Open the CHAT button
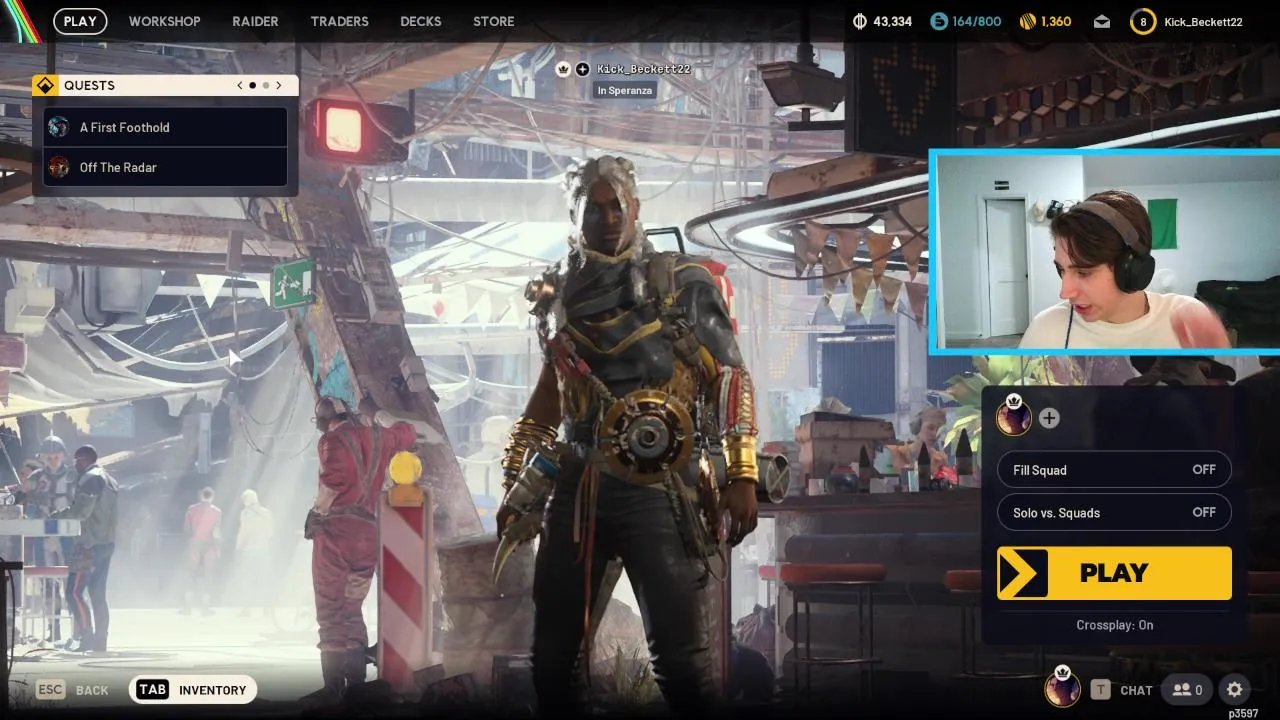1280x720 pixels. point(1122,690)
